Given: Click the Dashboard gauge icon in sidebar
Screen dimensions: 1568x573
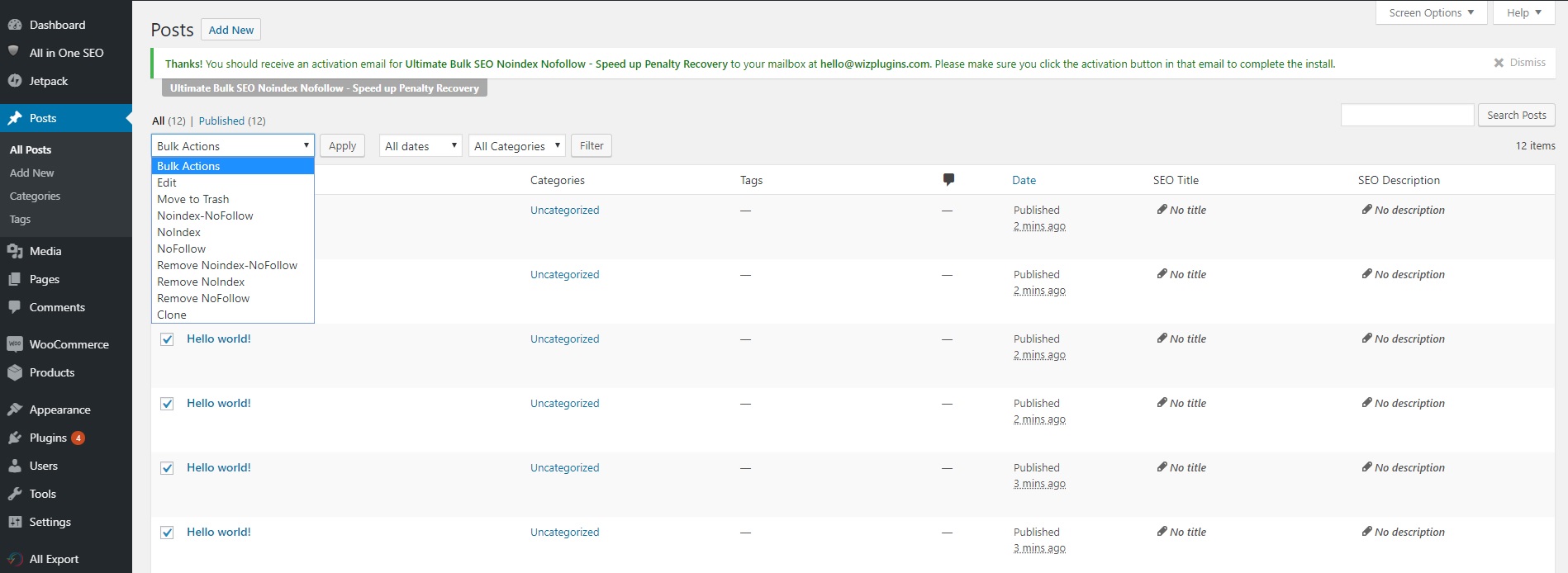Looking at the screenshot, I should pyautogui.click(x=15, y=25).
